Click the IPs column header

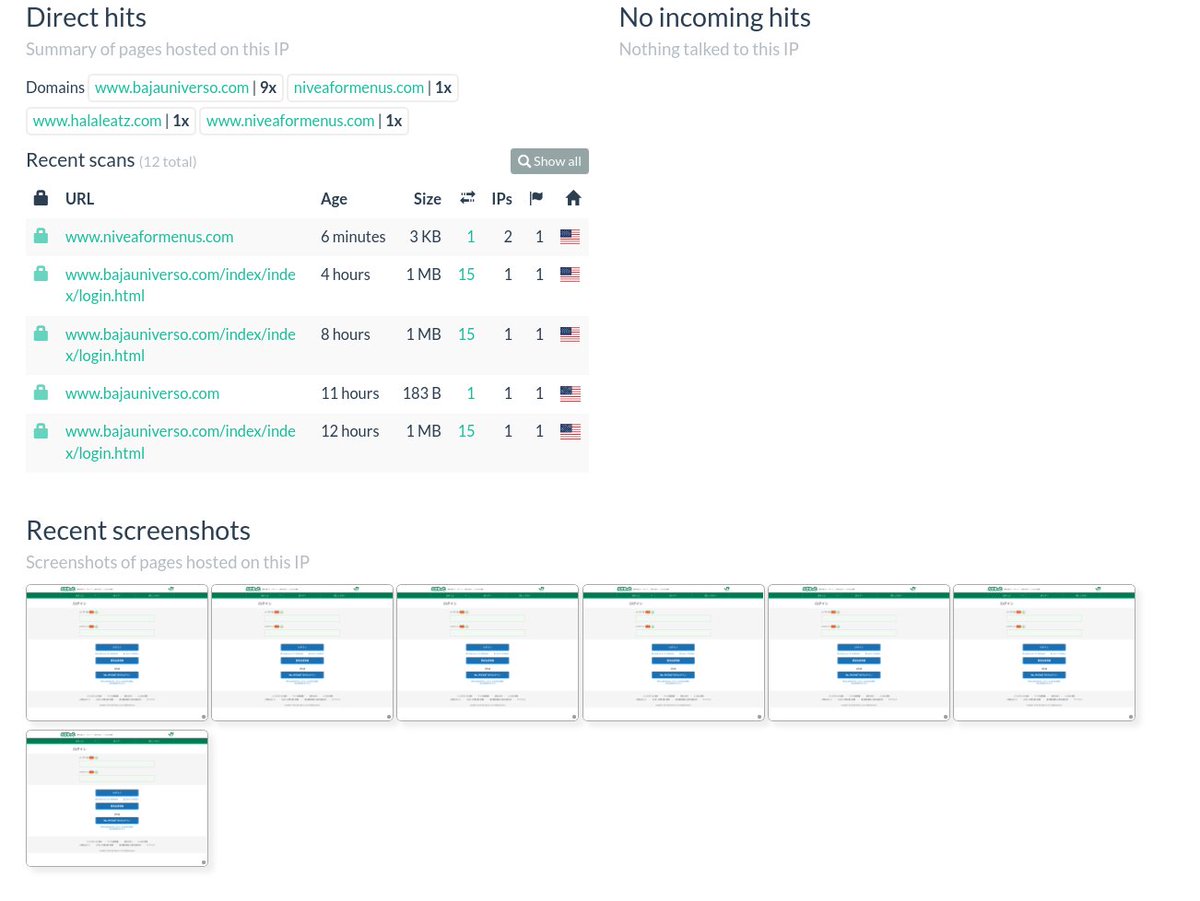[502, 199]
